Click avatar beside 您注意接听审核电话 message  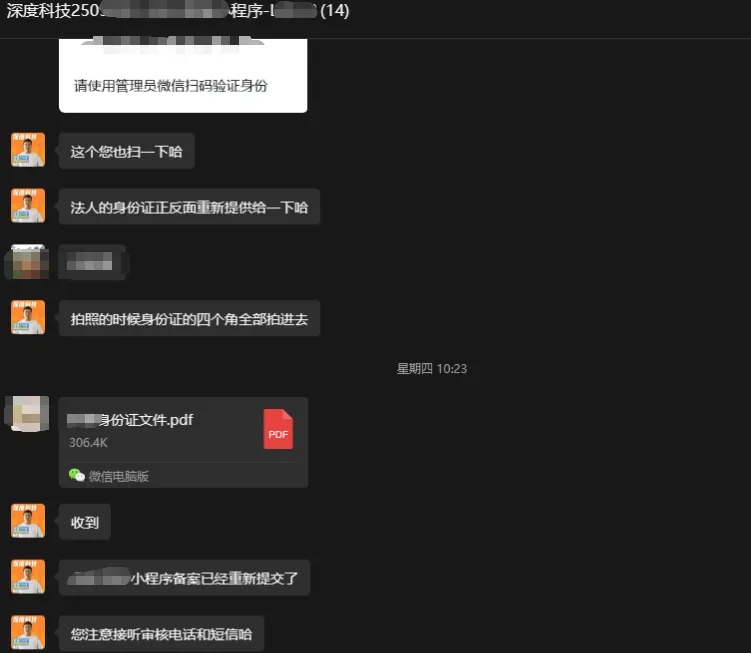tap(28, 632)
